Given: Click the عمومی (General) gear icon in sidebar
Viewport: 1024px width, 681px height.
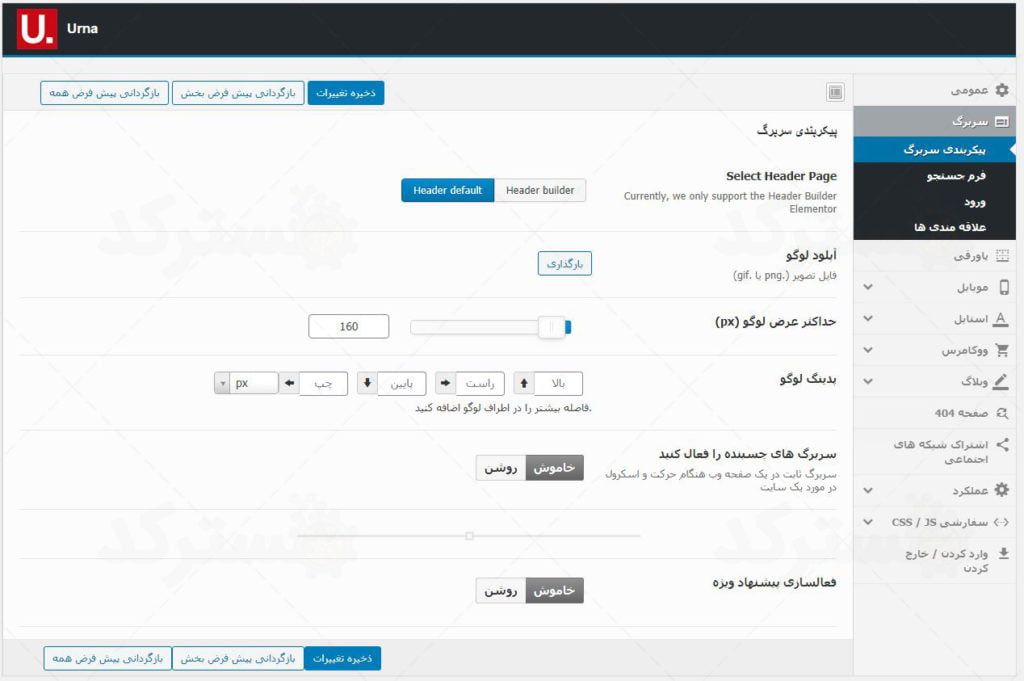Looking at the screenshot, I should click(x=1003, y=91).
